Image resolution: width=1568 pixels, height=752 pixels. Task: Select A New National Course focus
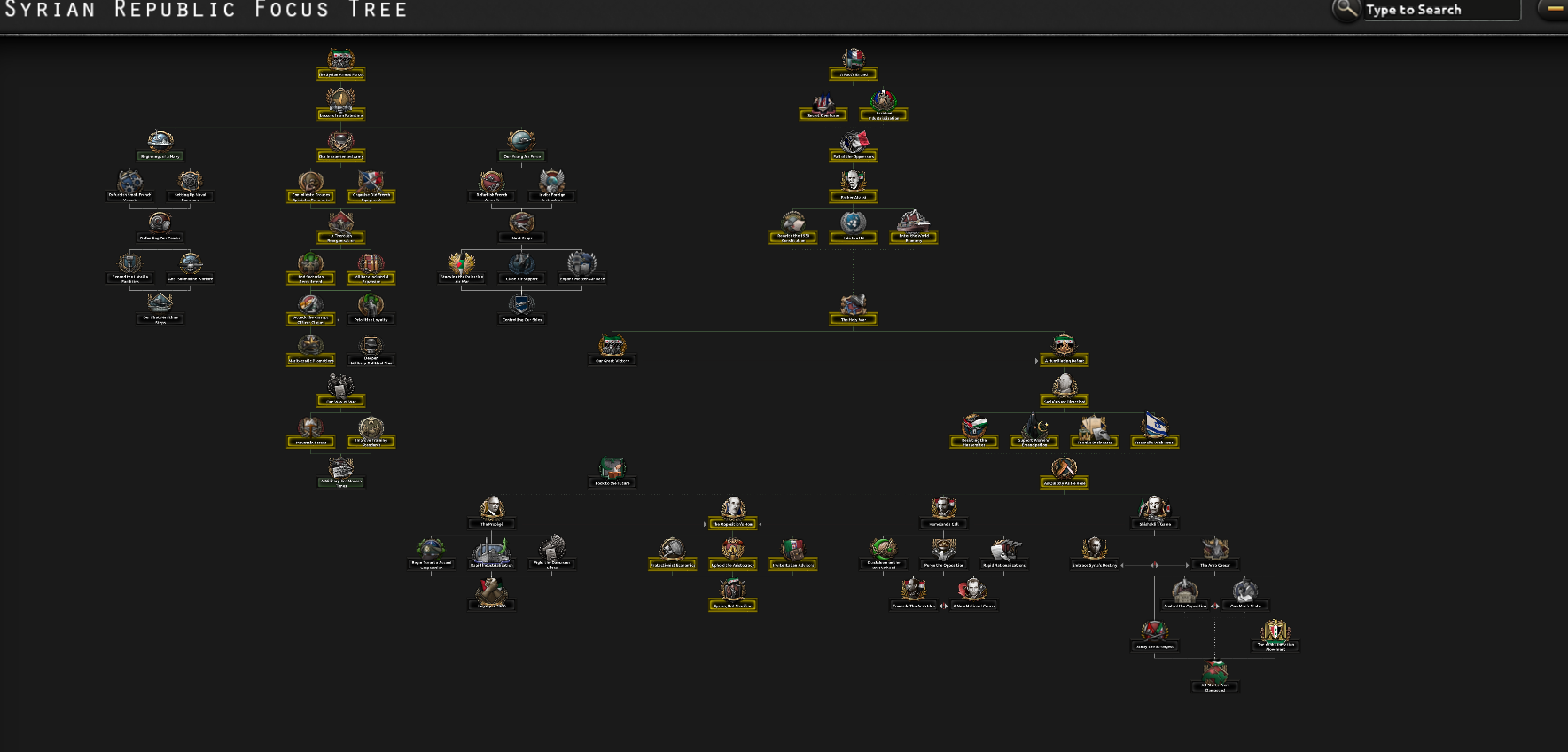[973, 595]
